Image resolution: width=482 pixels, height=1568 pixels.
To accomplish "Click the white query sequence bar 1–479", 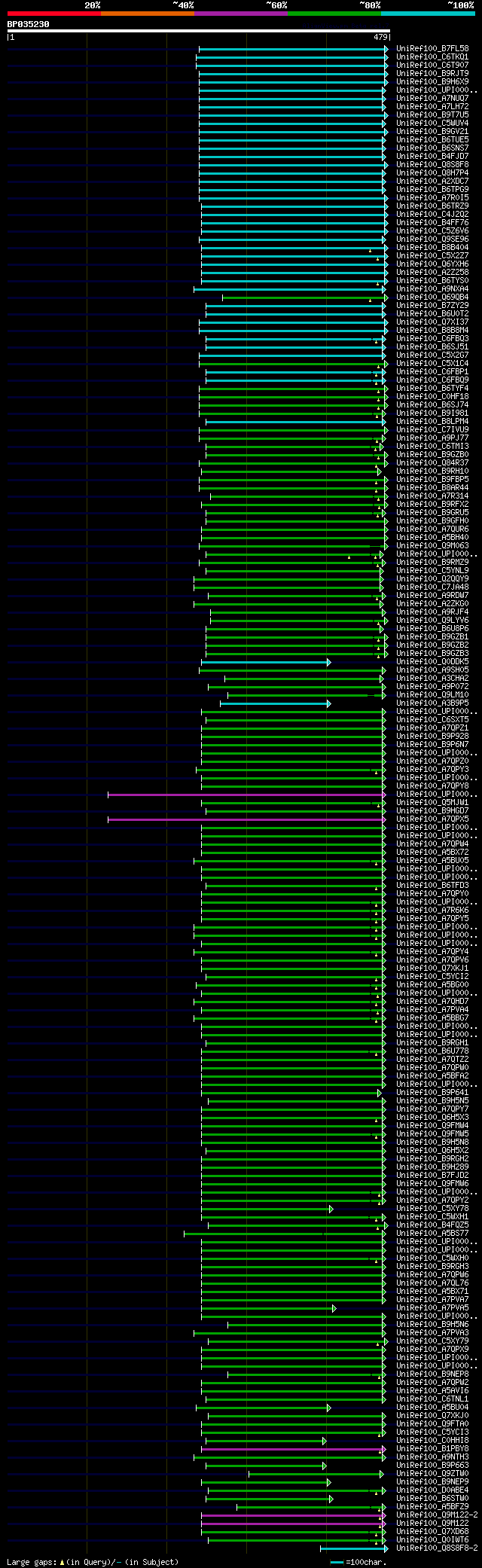I will 198,31.
